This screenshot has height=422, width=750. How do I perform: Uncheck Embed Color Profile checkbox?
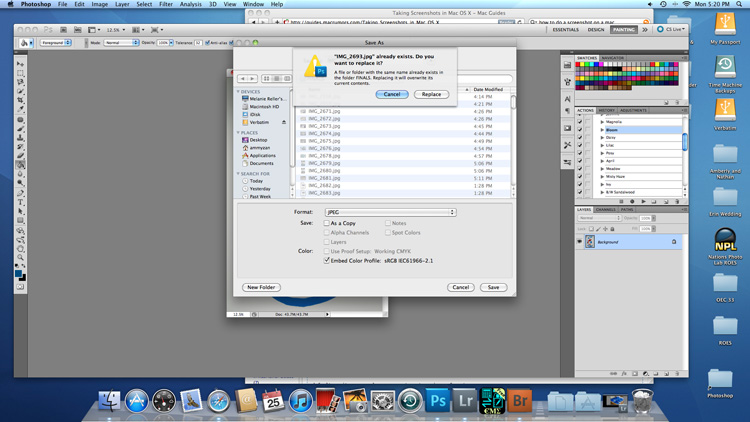point(327,260)
